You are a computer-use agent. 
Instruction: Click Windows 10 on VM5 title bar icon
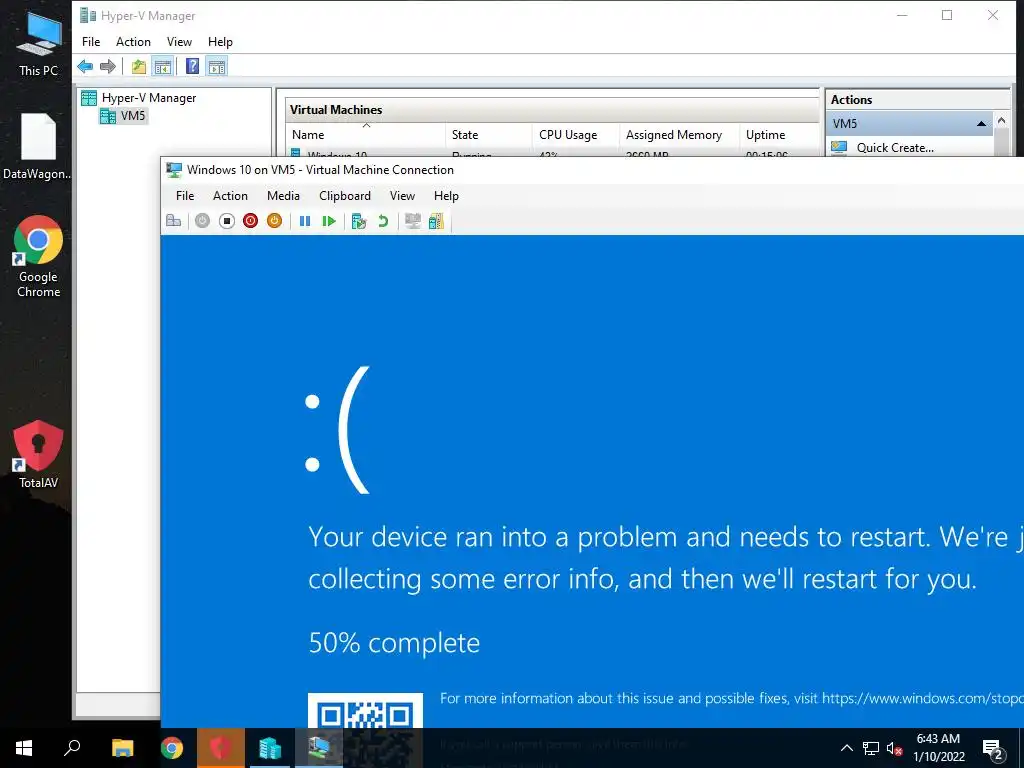click(x=174, y=170)
